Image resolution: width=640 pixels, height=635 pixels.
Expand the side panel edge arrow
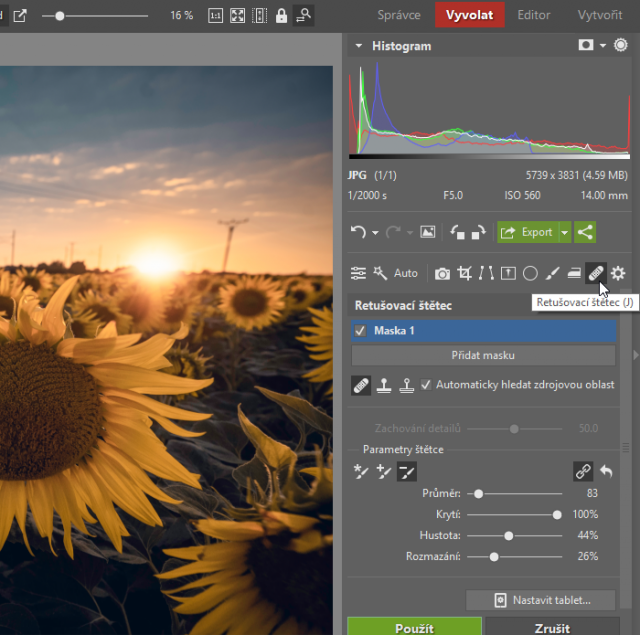click(636, 355)
